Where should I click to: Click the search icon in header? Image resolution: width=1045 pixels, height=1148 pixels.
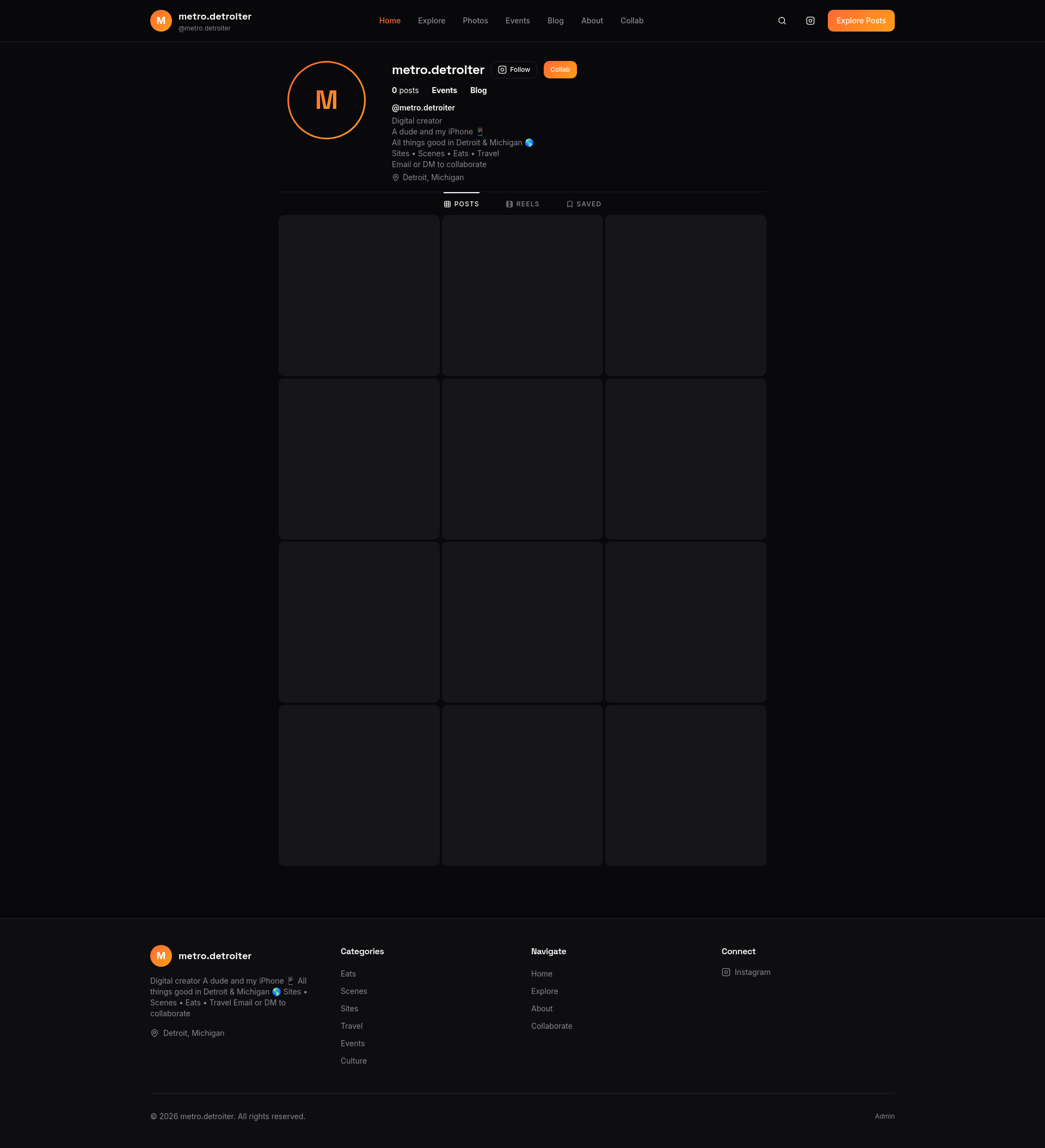point(782,21)
